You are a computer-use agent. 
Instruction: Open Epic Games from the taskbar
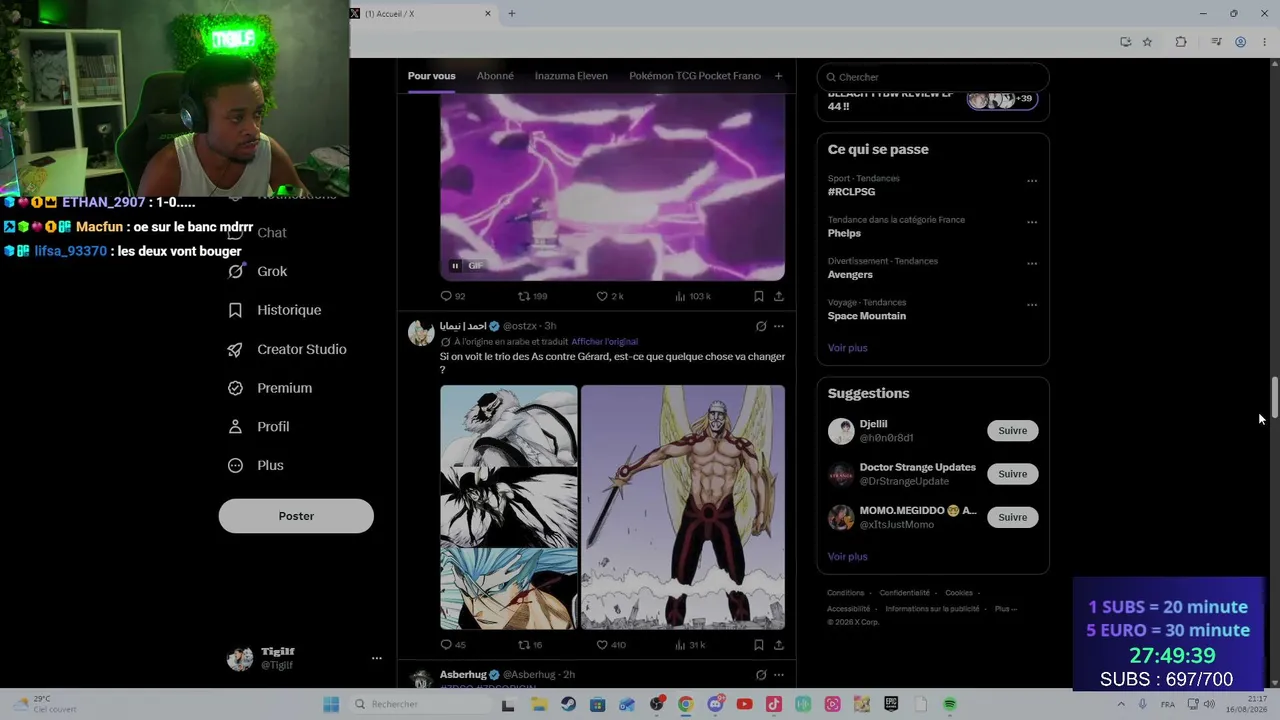tap(891, 704)
